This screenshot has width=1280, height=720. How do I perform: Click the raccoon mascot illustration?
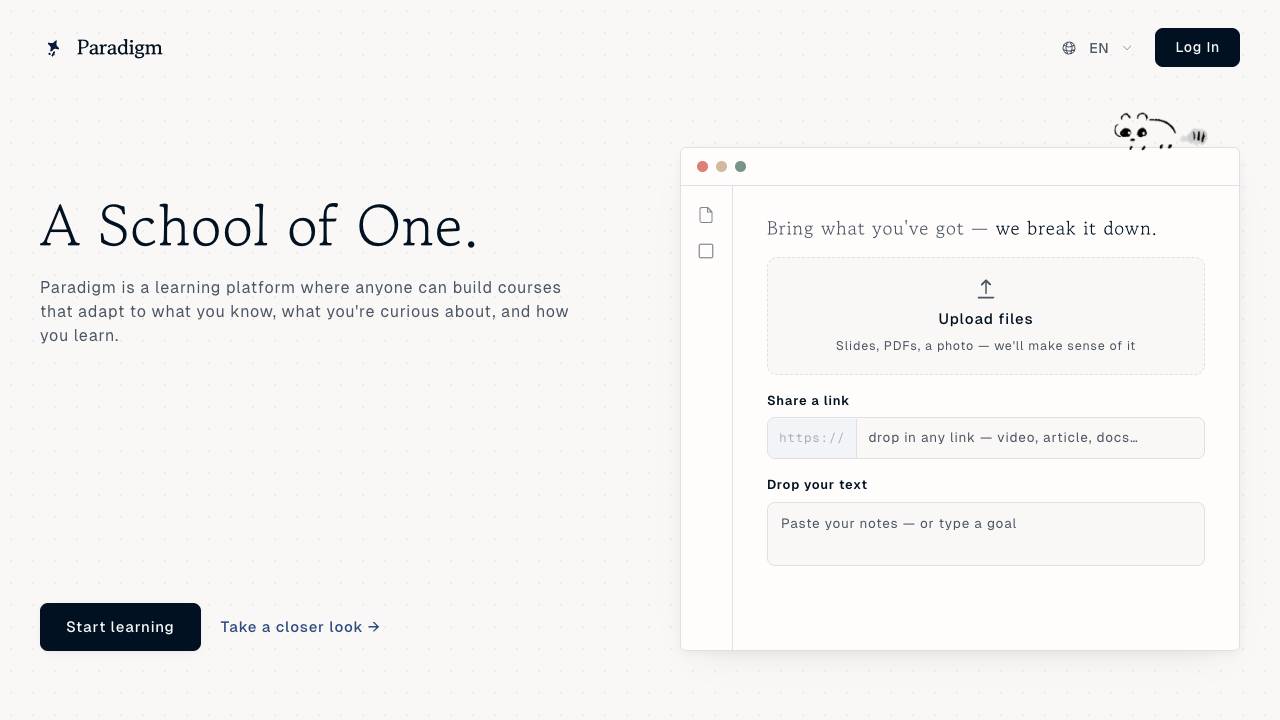coord(1159,131)
